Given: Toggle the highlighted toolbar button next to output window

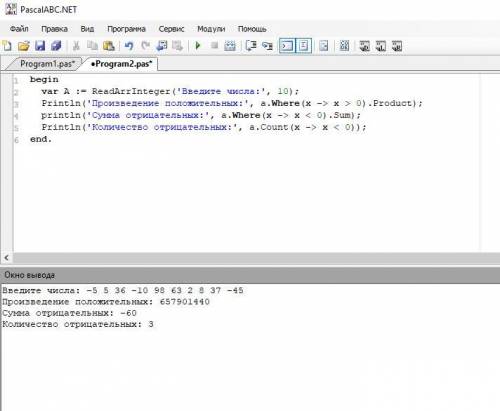Looking at the screenshot, I should [x=304, y=46].
